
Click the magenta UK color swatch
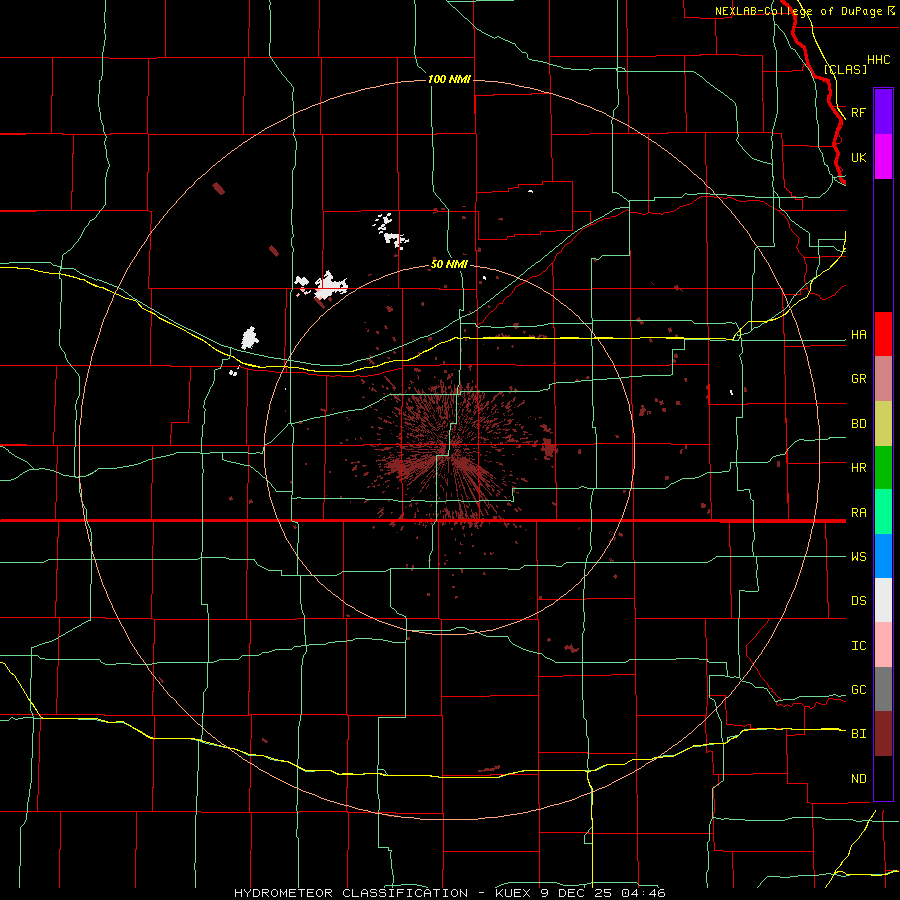click(883, 157)
